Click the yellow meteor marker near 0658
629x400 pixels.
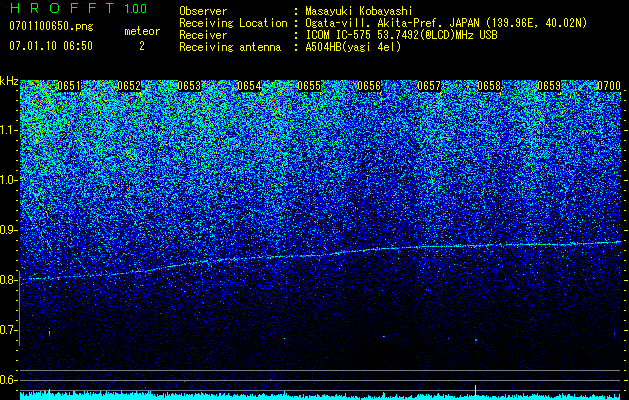(x=475, y=392)
